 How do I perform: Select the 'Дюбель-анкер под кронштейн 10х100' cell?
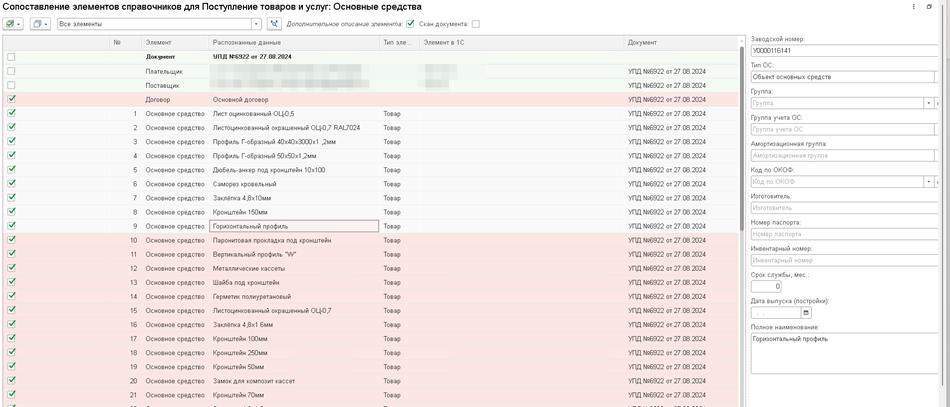[294, 170]
